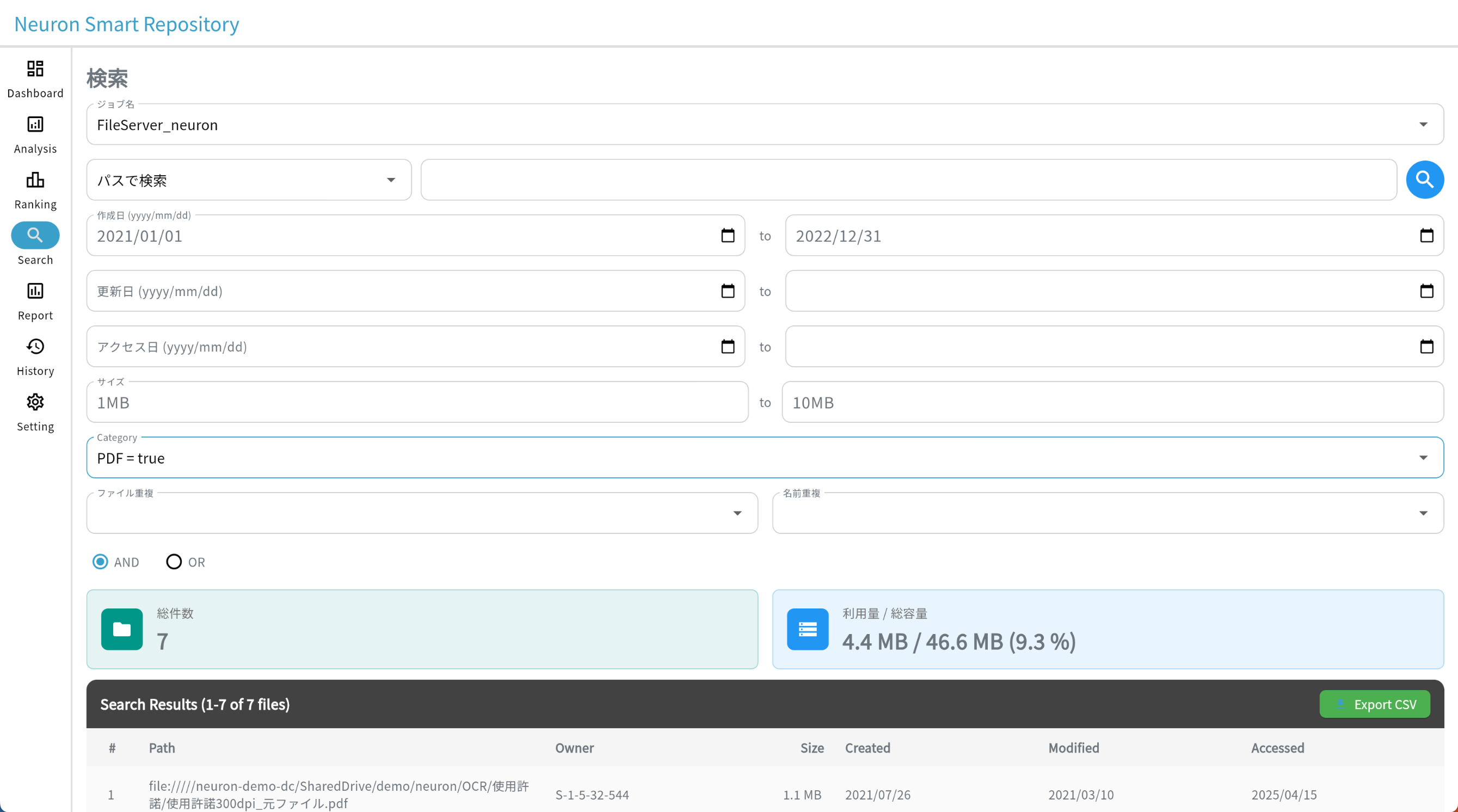
Task: Go to Ranking menu label
Action: 35,204
